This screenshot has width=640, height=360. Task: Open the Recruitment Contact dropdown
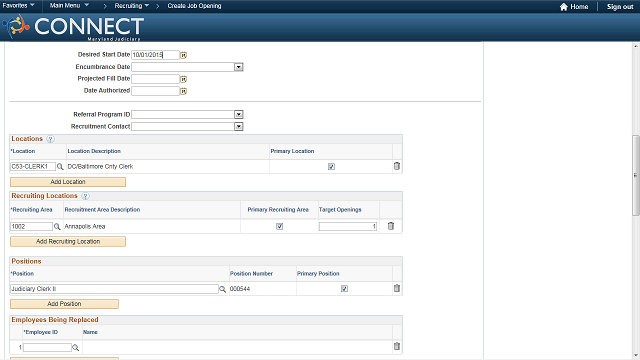tap(239, 127)
